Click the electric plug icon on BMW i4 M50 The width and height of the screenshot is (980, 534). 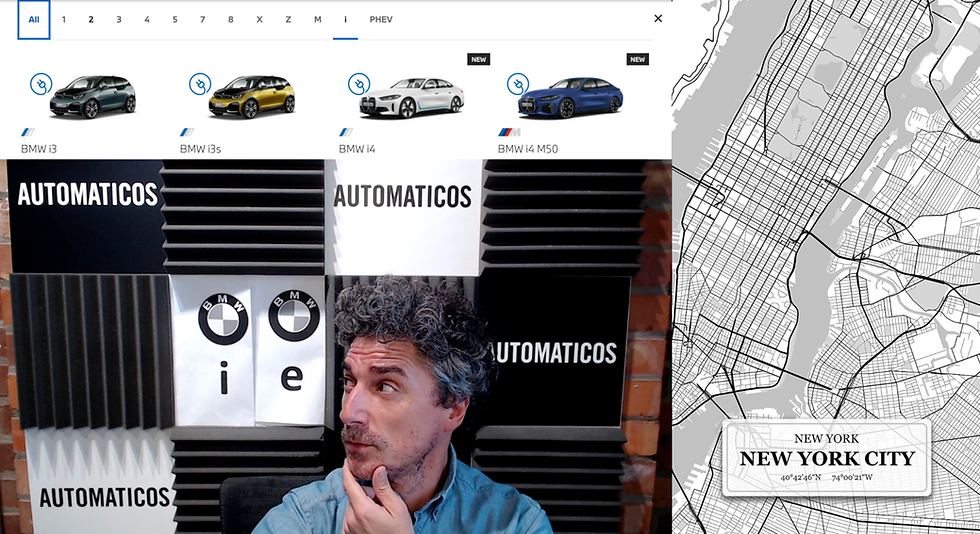coord(518,84)
